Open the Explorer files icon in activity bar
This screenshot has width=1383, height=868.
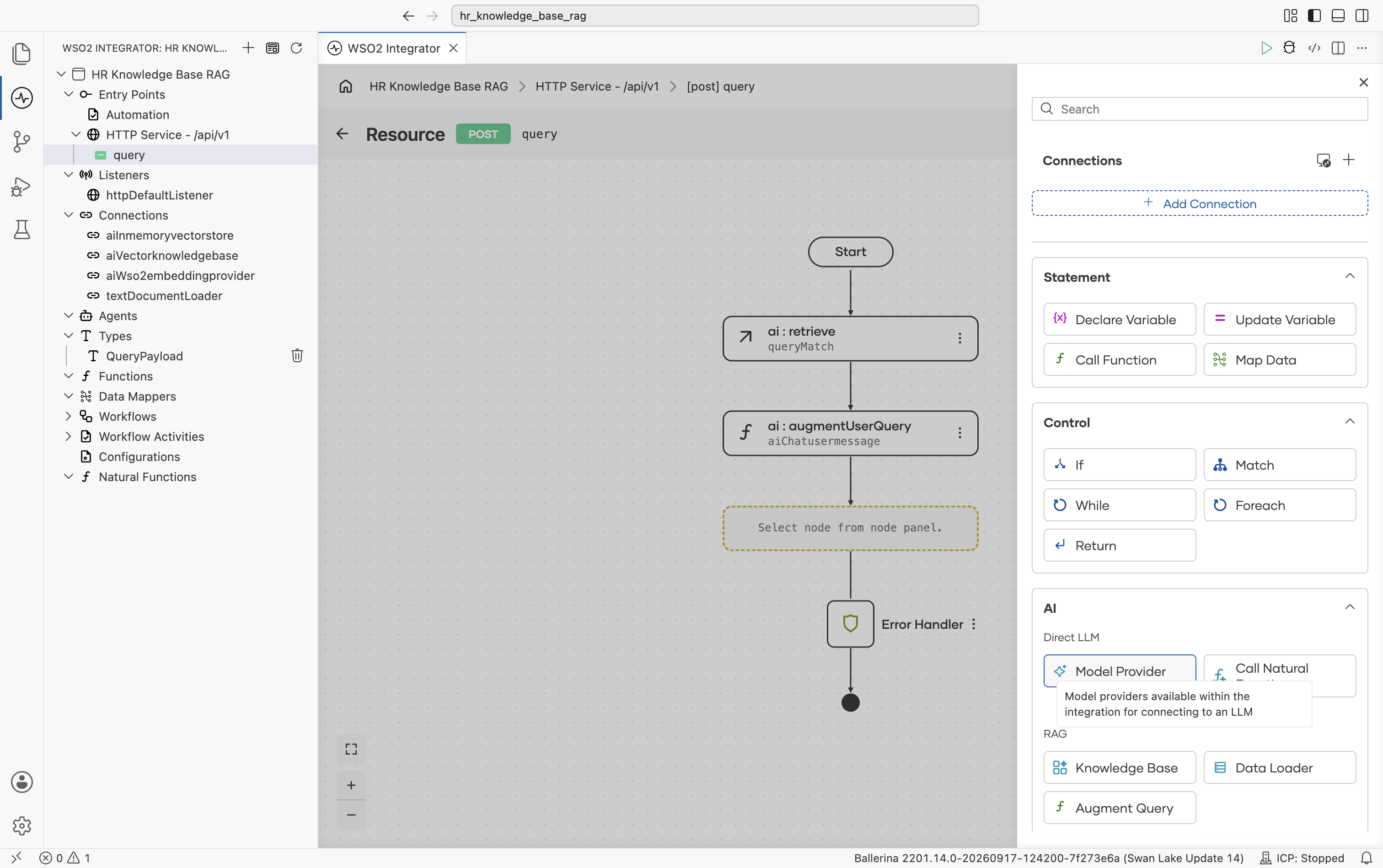point(21,54)
